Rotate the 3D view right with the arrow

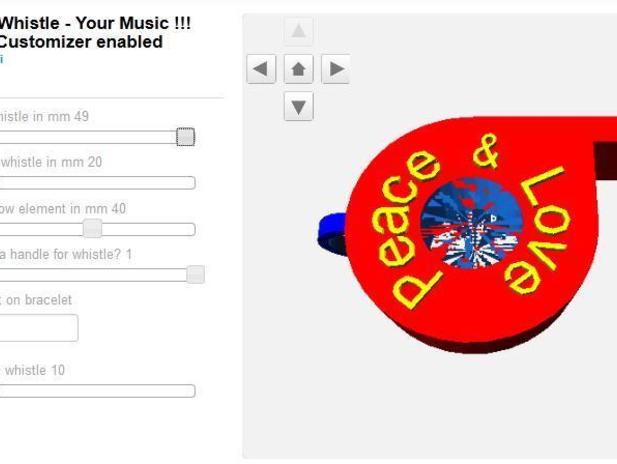(x=336, y=69)
